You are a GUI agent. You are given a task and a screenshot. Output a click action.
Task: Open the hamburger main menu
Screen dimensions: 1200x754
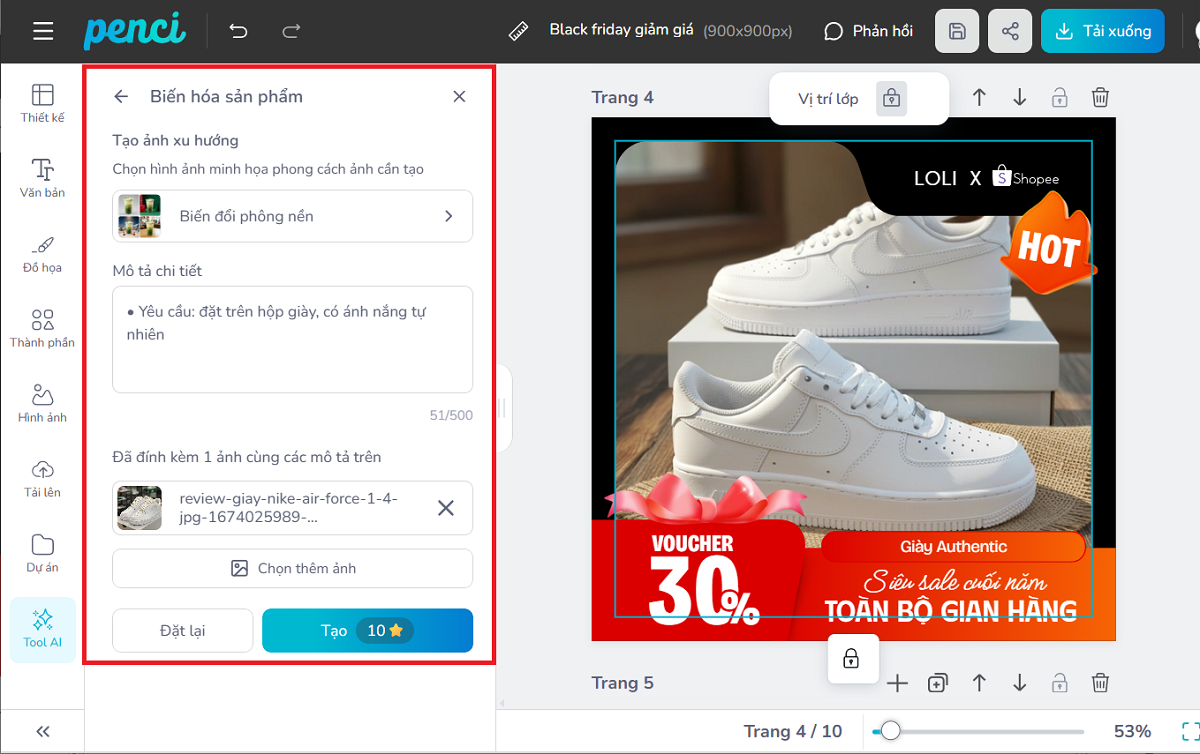tap(43, 31)
